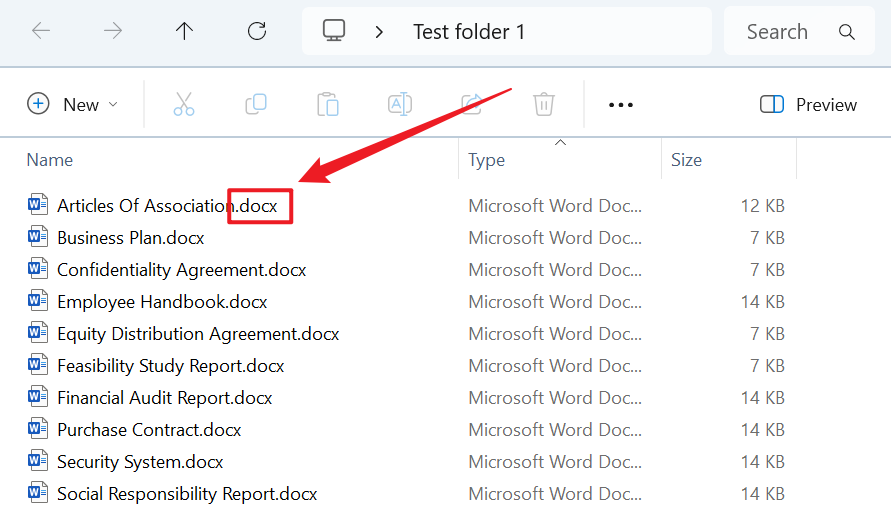Select Equity Distribution Agreement.docx
This screenshot has height=523, width=891.
(x=198, y=334)
